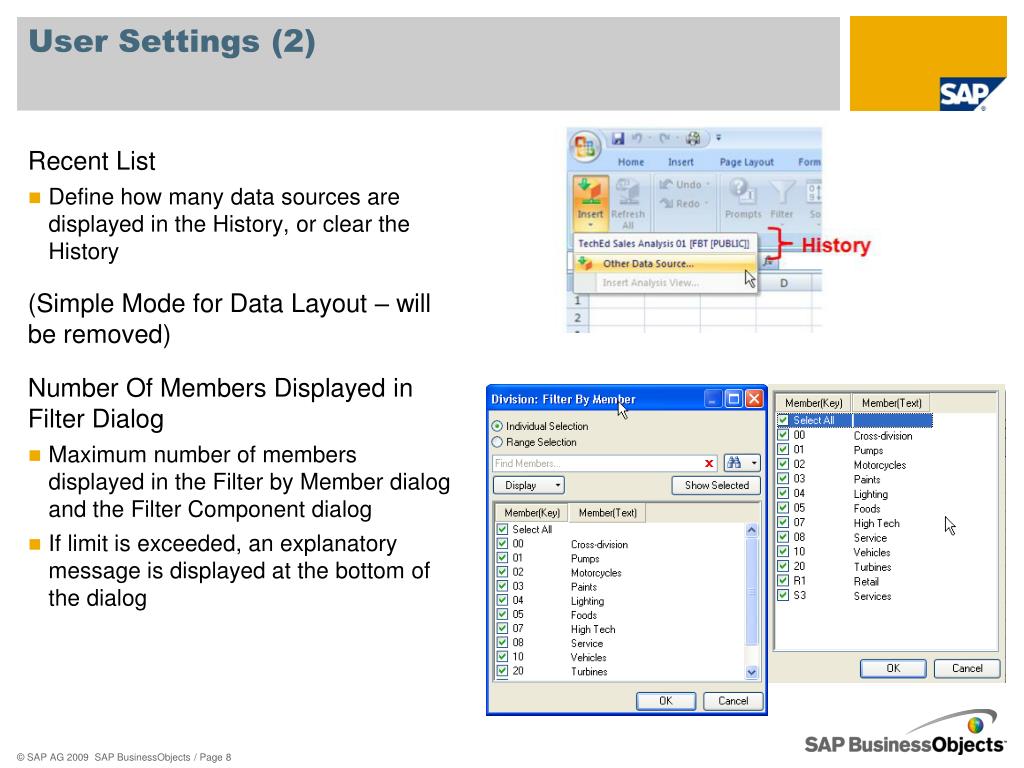
Task: Click the scrollbar thumb in Filter By Member list
Action: click(x=752, y=592)
